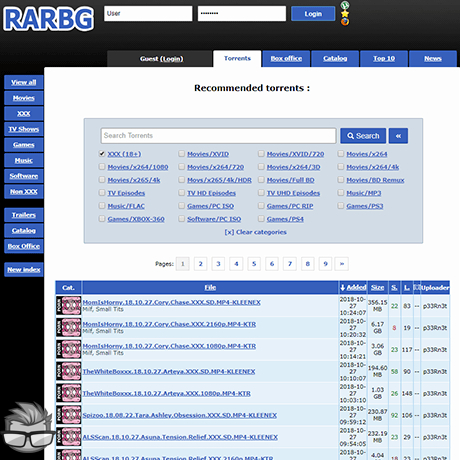Go to the Top 10 tab
This screenshot has width=460, height=460.
point(384,59)
